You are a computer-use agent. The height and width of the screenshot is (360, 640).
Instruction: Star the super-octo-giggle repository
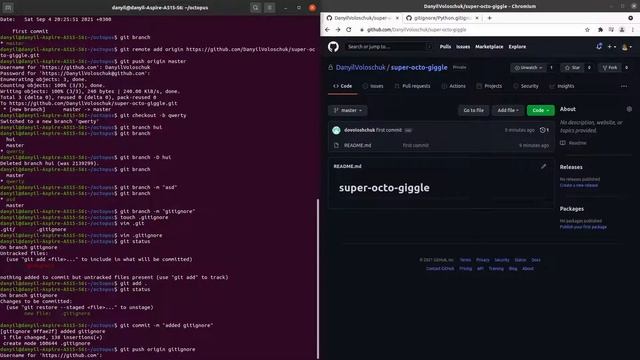(573, 68)
